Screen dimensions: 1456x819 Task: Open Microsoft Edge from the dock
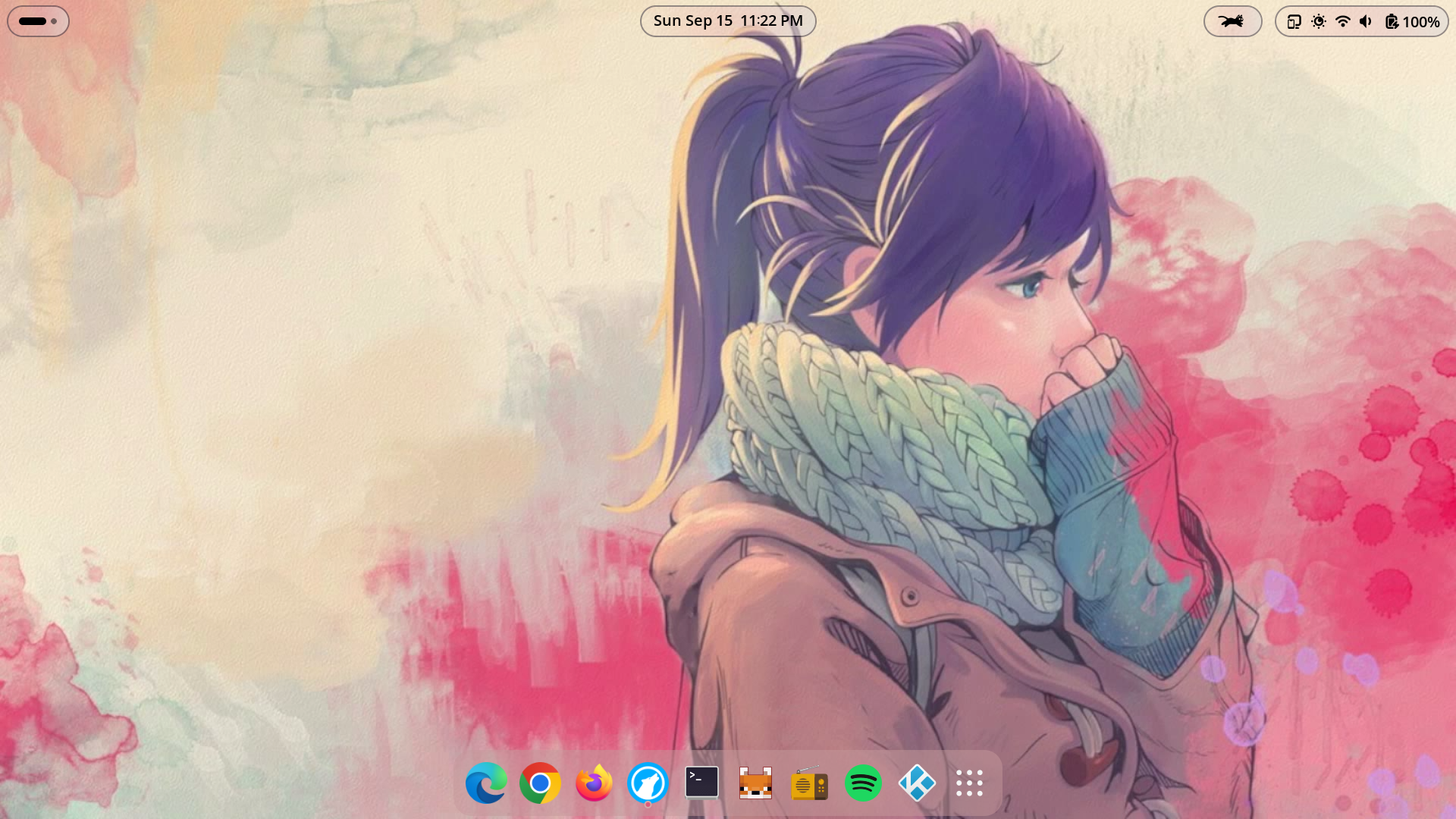point(486,783)
